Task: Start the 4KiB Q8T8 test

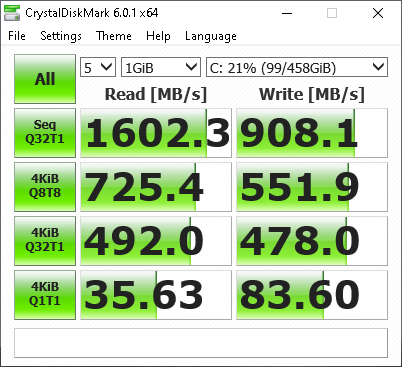Action: tap(45, 187)
